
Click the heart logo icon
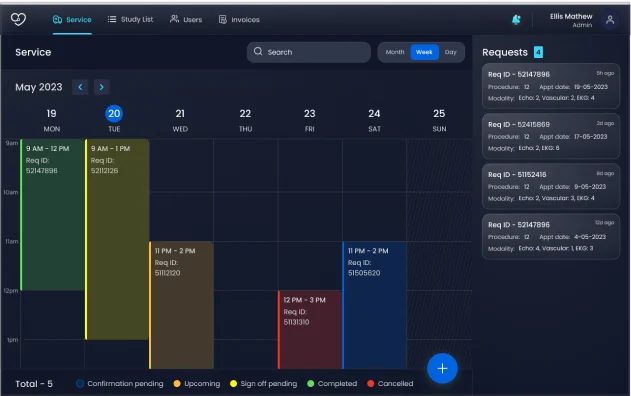pyautogui.click(x=18, y=19)
